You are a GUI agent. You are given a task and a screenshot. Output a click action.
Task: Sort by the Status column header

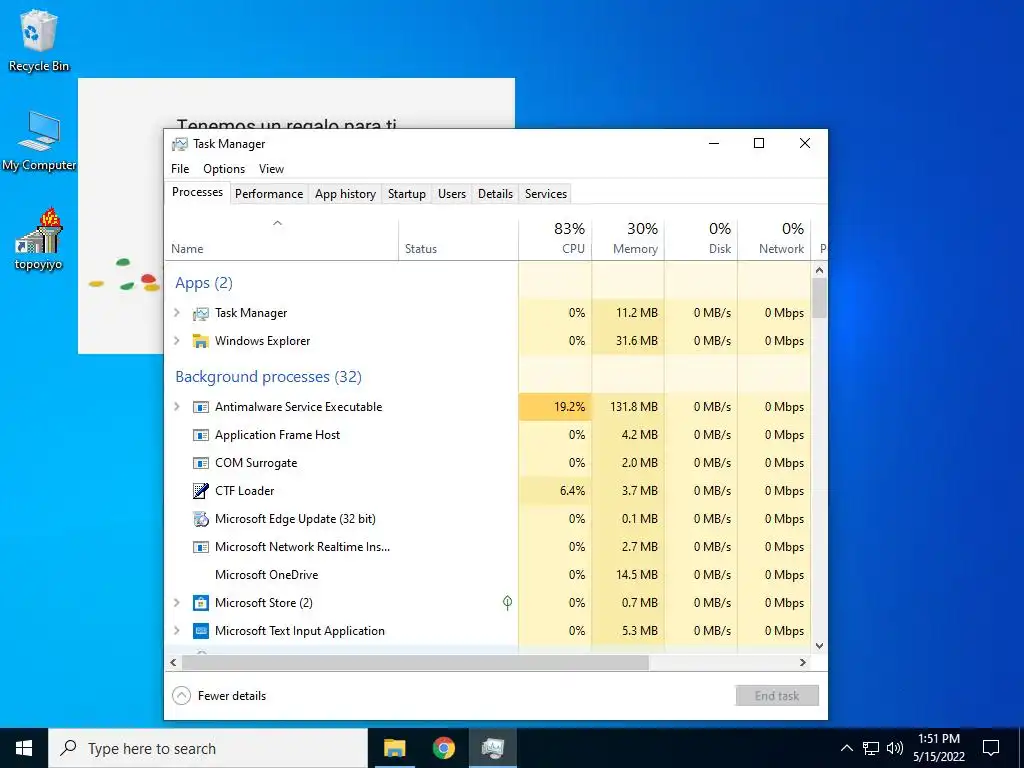click(458, 240)
